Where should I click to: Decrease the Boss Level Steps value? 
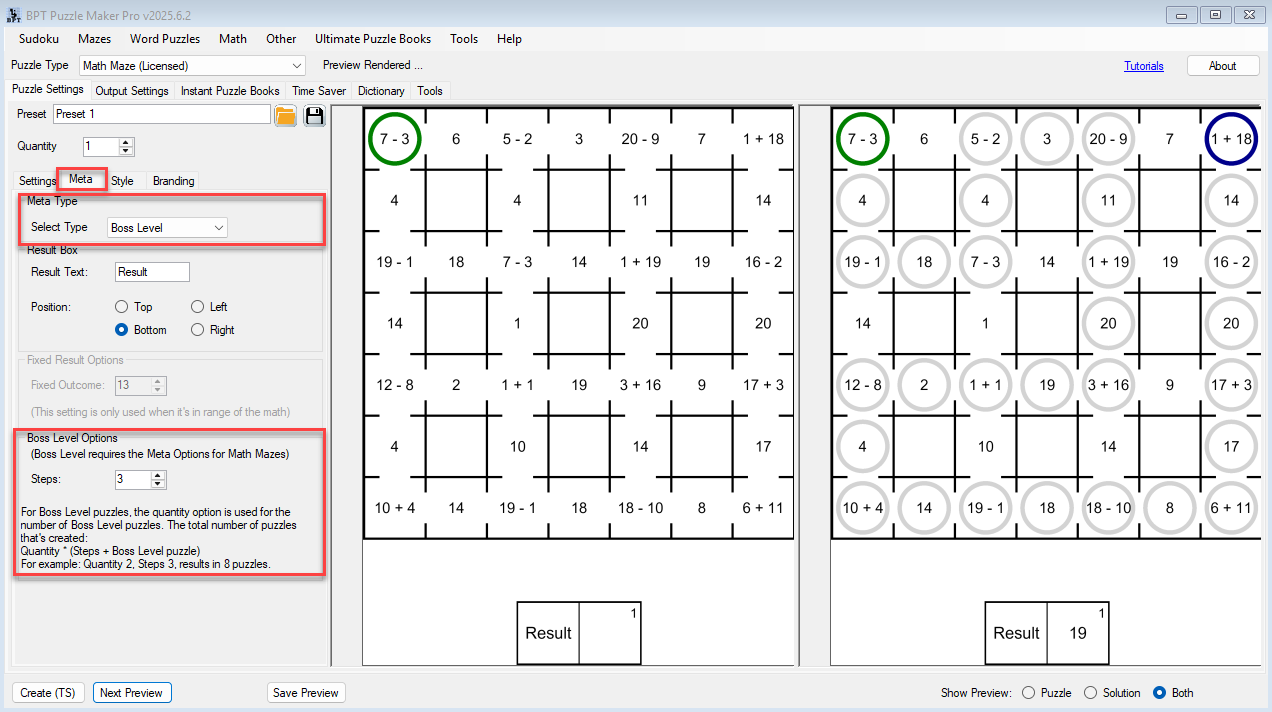point(158,485)
